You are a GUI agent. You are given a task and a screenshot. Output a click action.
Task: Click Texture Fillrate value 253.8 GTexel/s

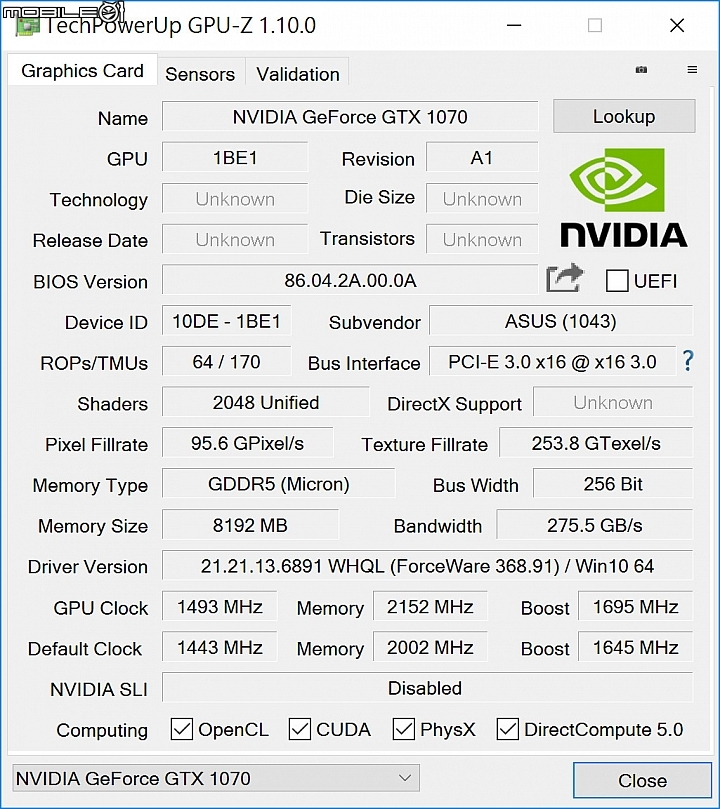tap(596, 443)
